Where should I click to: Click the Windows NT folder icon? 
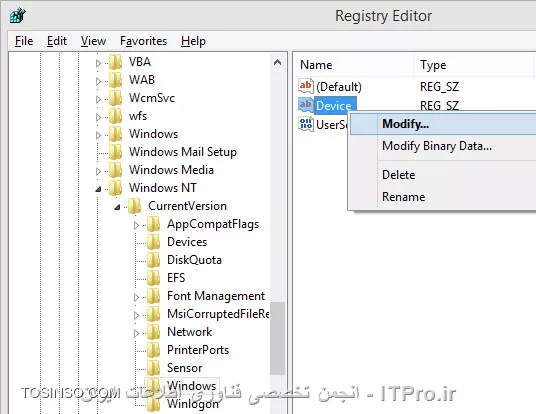(115, 187)
